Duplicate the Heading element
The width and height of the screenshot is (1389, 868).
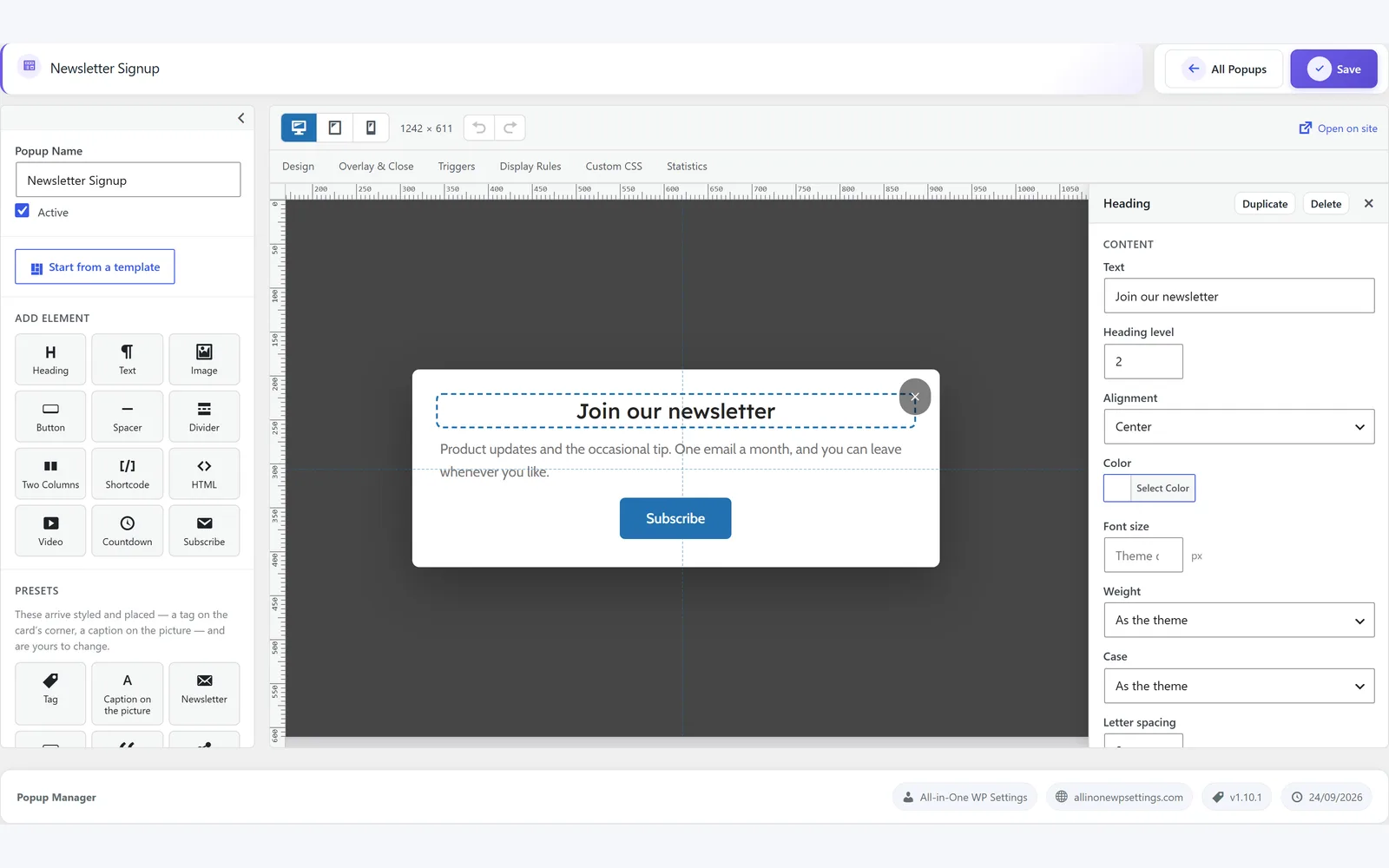click(x=1265, y=204)
